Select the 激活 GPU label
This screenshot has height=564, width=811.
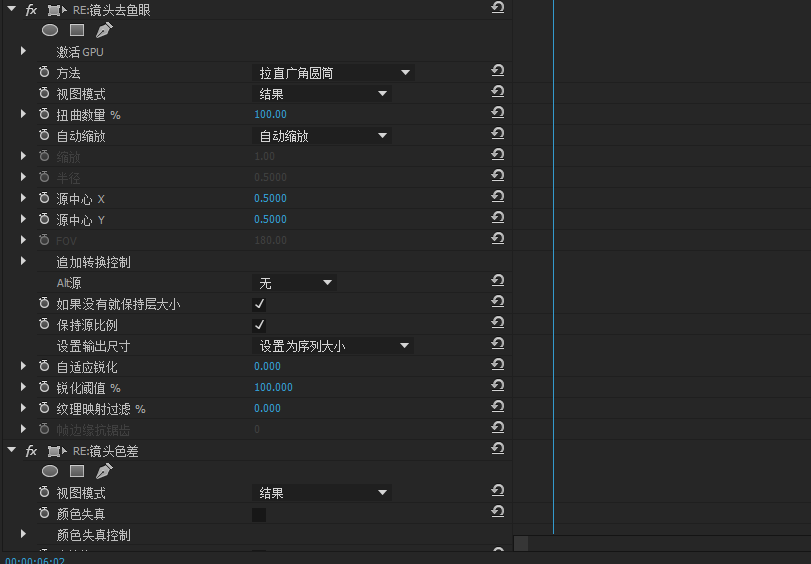click(x=80, y=52)
